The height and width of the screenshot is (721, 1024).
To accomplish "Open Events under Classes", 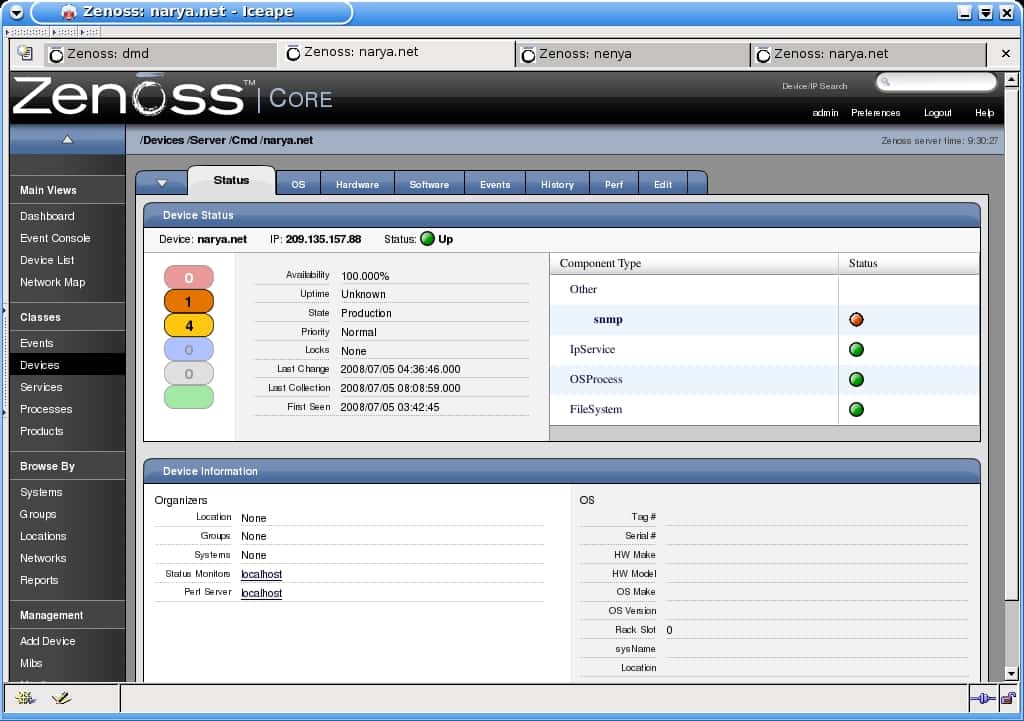I will (37, 343).
